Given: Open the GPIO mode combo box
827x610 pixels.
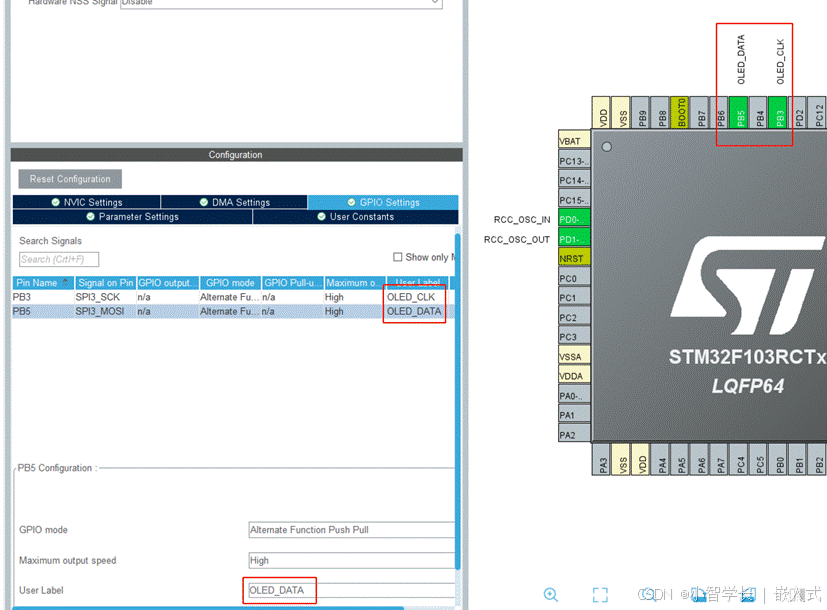Looking at the screenshot, I should point(351,530).
